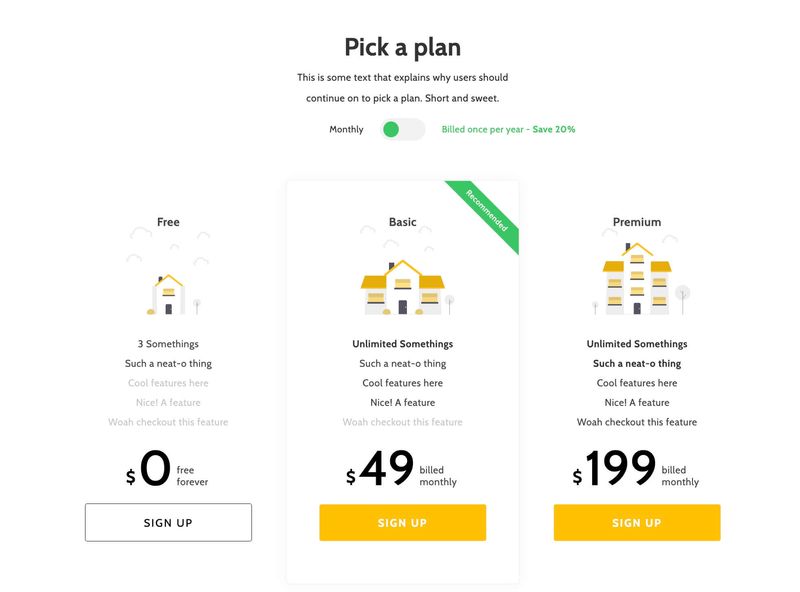The height and width of the screenshot is (592, 800).
Task: Expand the Free plan feature list
Action: tap(168, 382)
